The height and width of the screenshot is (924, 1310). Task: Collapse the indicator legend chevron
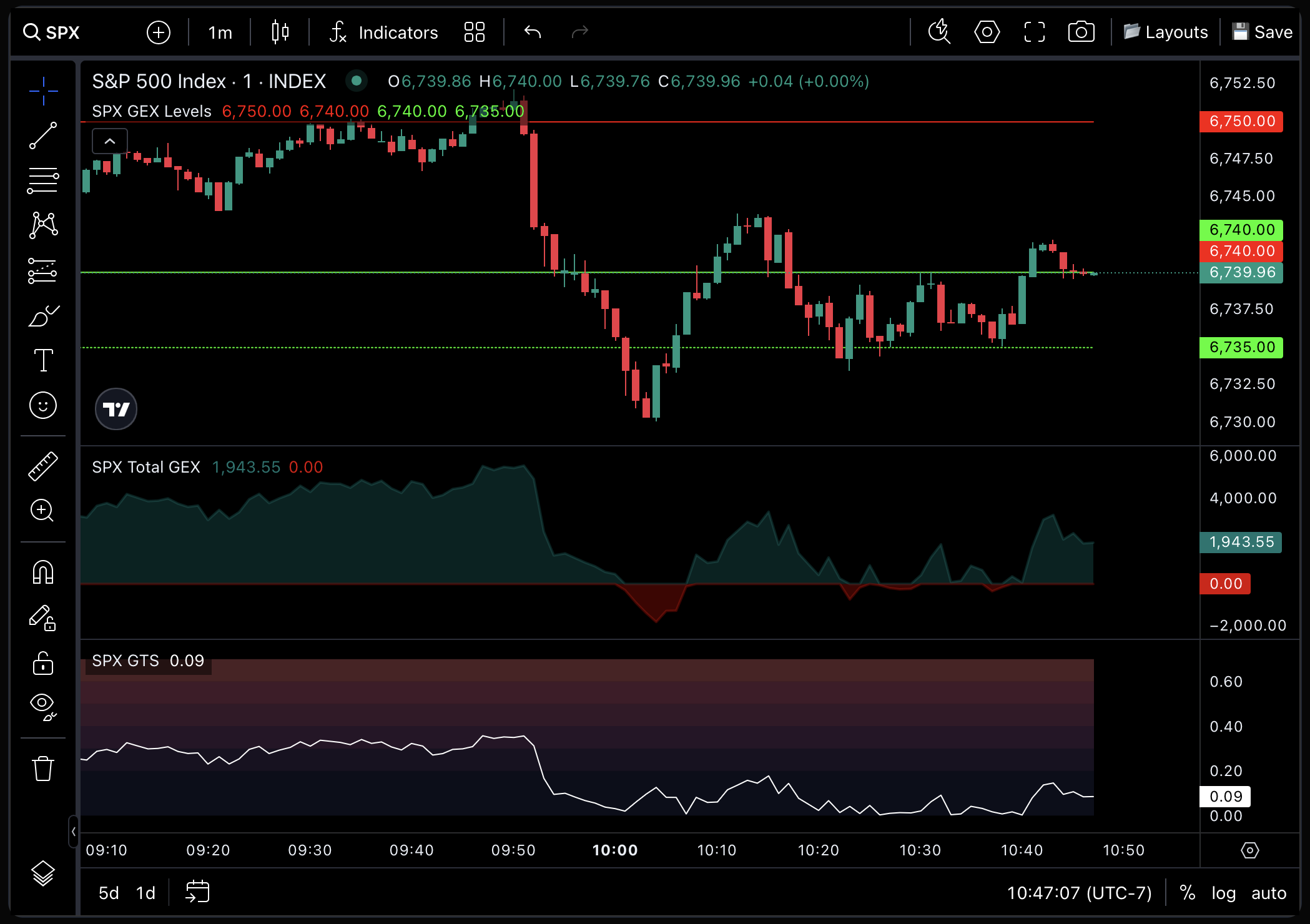pos(110,142)
